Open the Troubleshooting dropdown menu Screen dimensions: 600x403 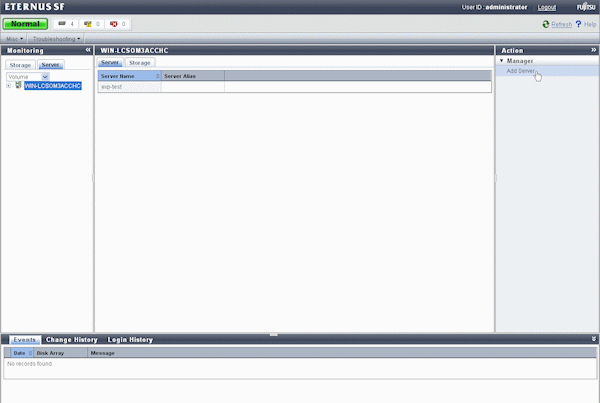pyautogui.click(x=56, y=39)
